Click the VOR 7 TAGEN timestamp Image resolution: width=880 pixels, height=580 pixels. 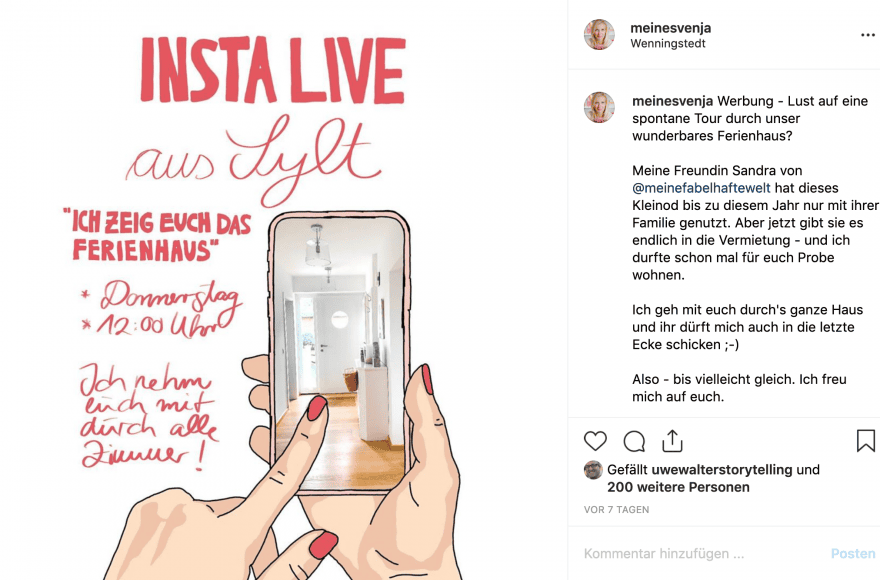point(616,510)
